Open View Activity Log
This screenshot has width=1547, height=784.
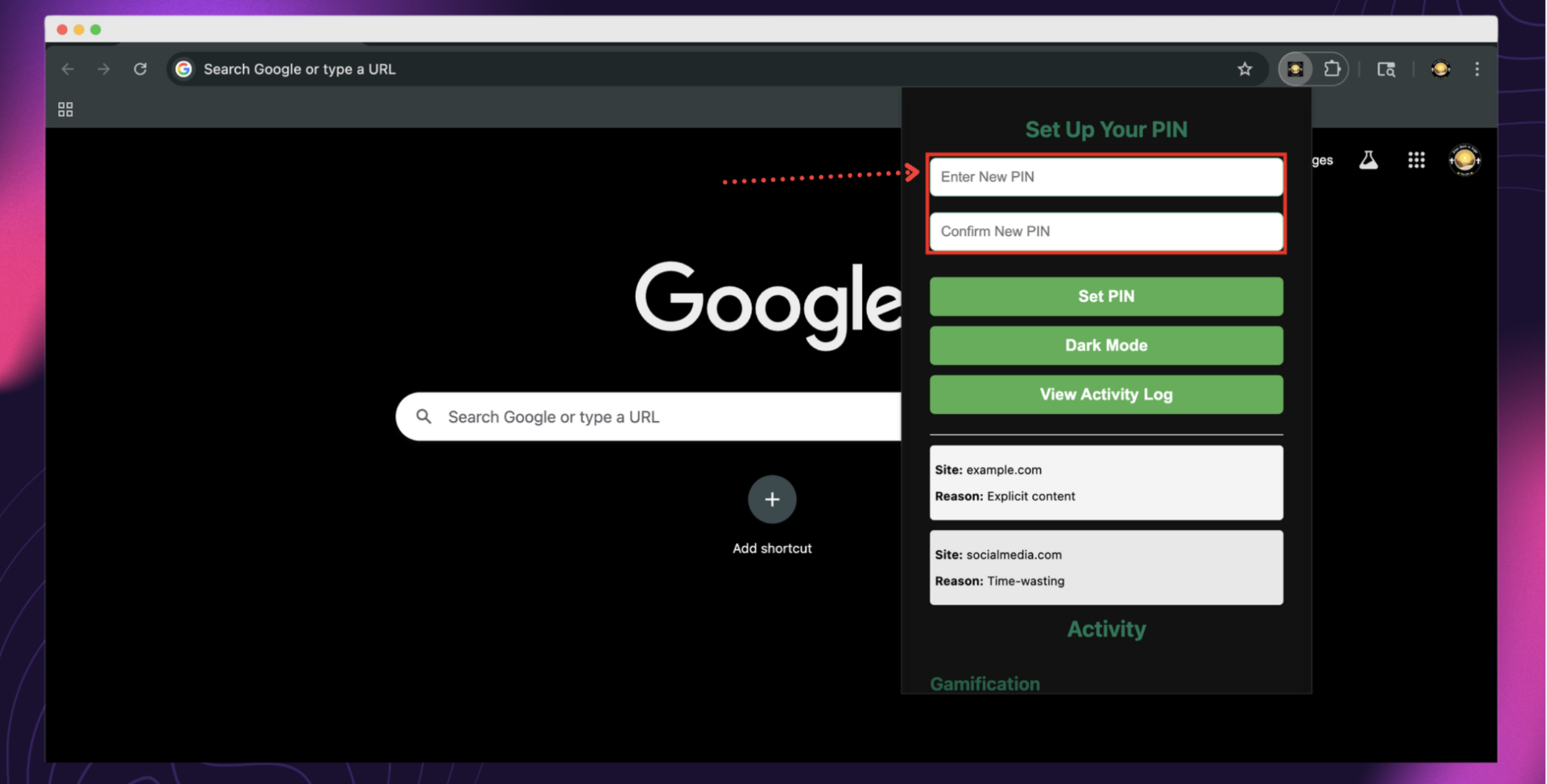[x=1106, y=394]
